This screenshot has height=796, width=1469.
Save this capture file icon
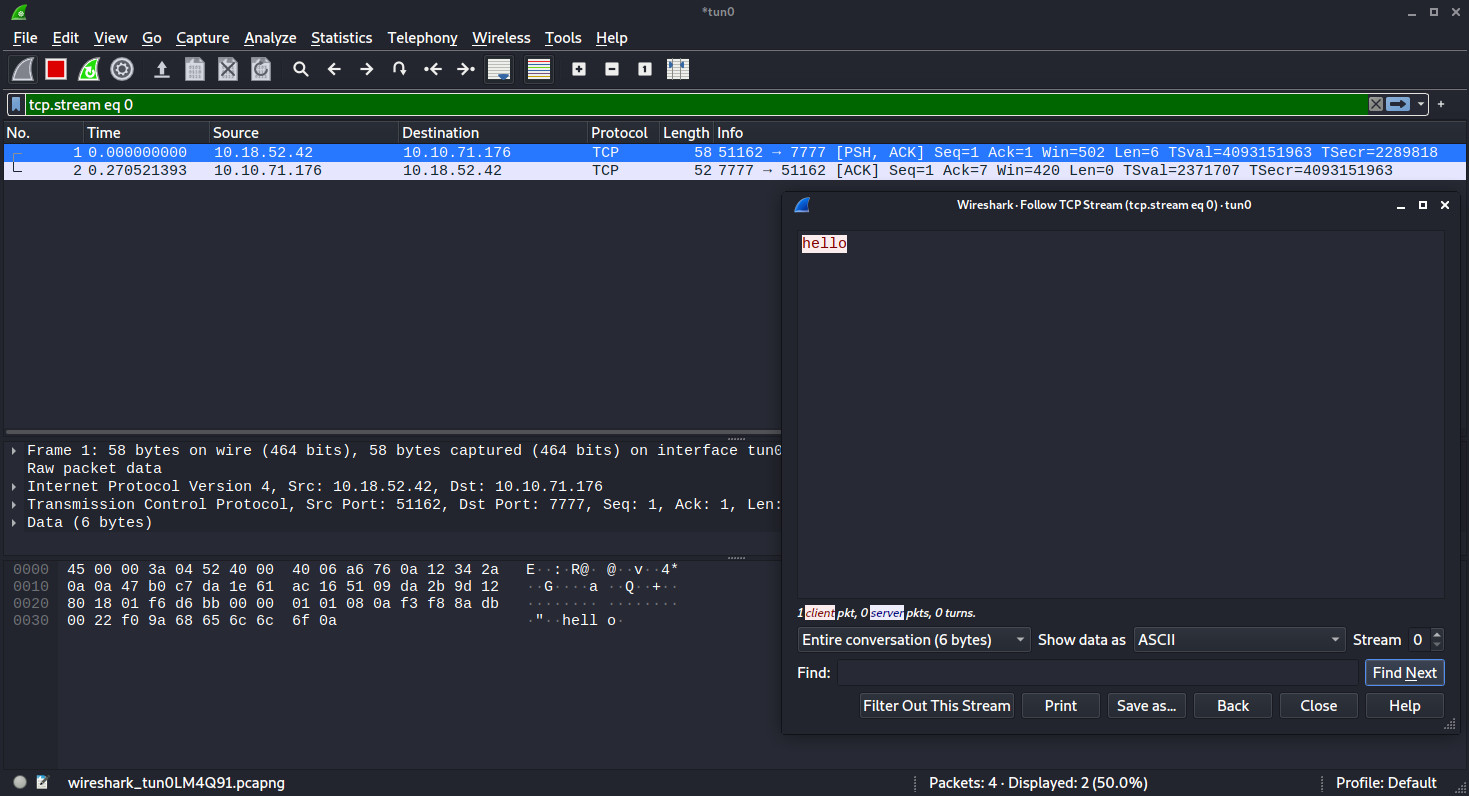[x=195, y=69]
